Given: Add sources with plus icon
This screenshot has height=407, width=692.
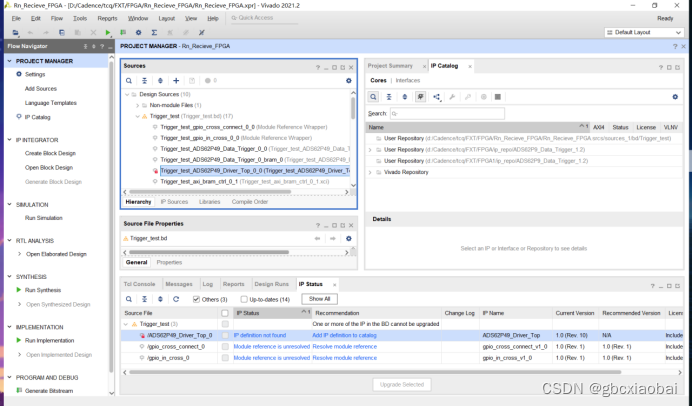Looking at the screenshot, I should tap(176, 81).
